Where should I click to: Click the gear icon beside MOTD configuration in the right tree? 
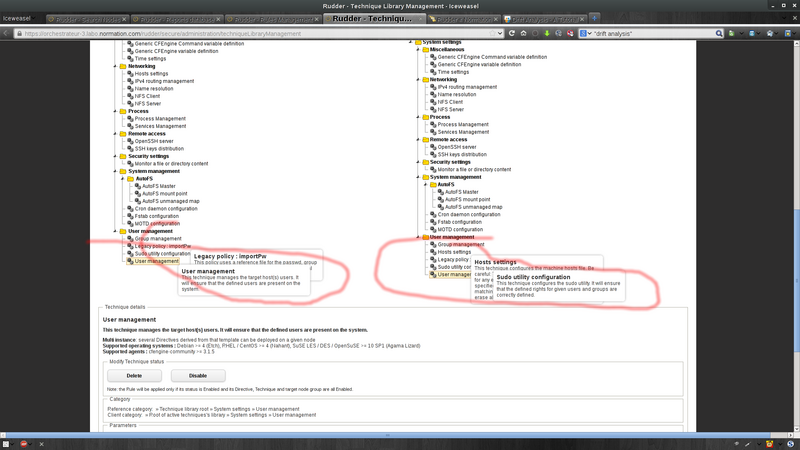[433, 229]
